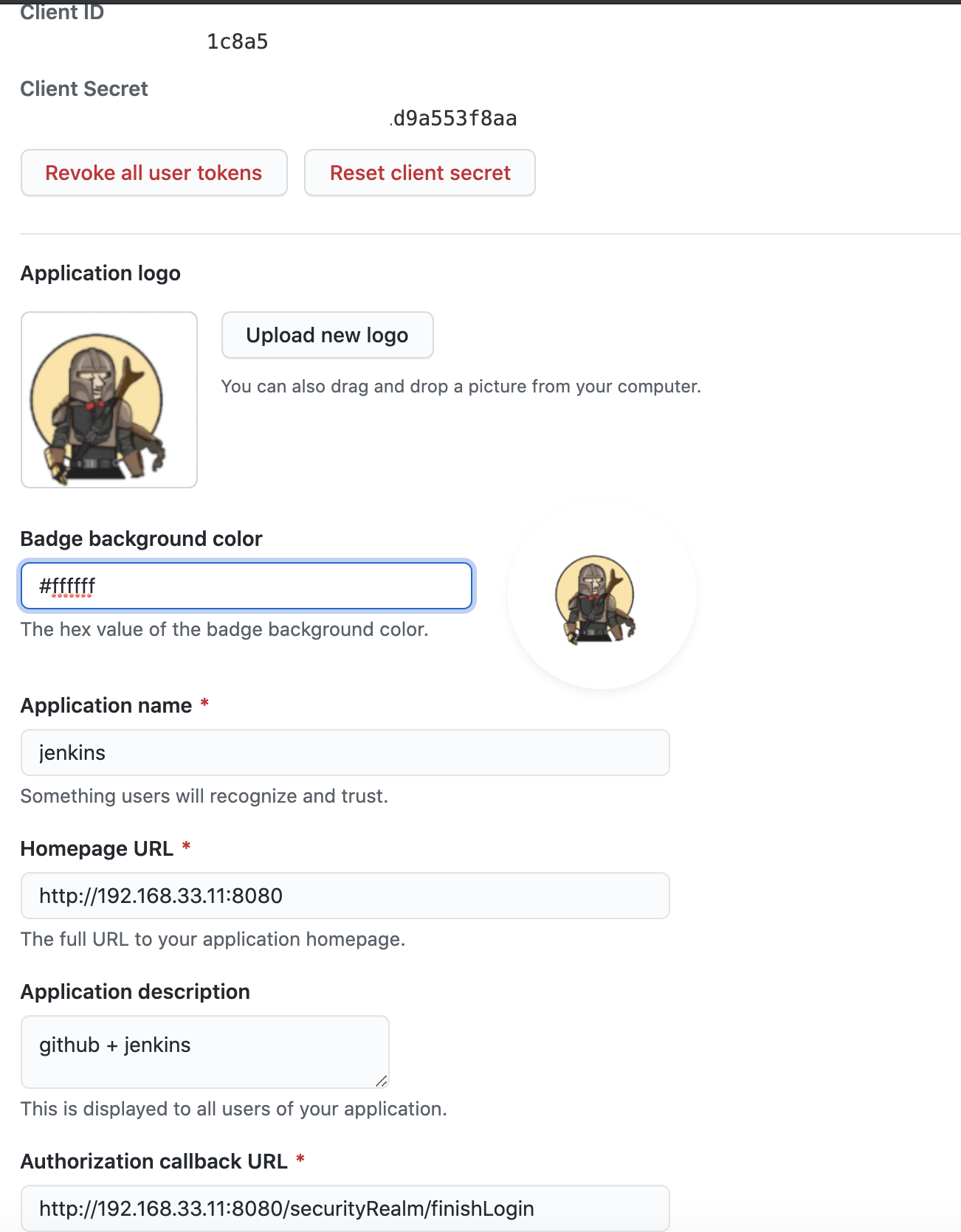
Task: Click the Mandalorian application logo image
Action: coord(109,399)
